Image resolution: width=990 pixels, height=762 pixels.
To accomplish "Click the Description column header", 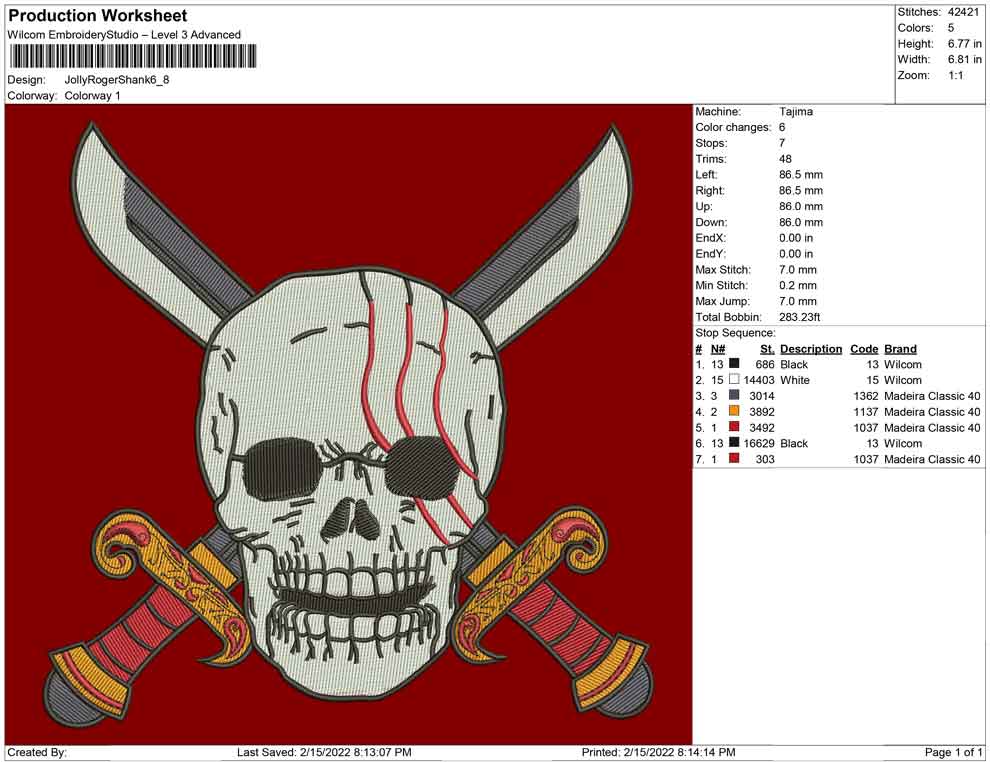I will 811,349.
